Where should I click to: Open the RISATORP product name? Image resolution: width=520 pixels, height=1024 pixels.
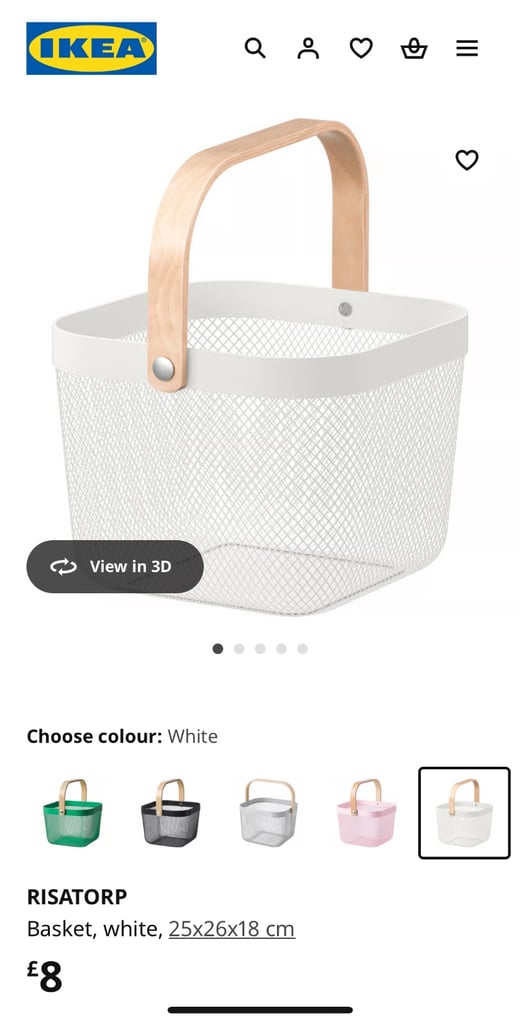coord(77,897)
